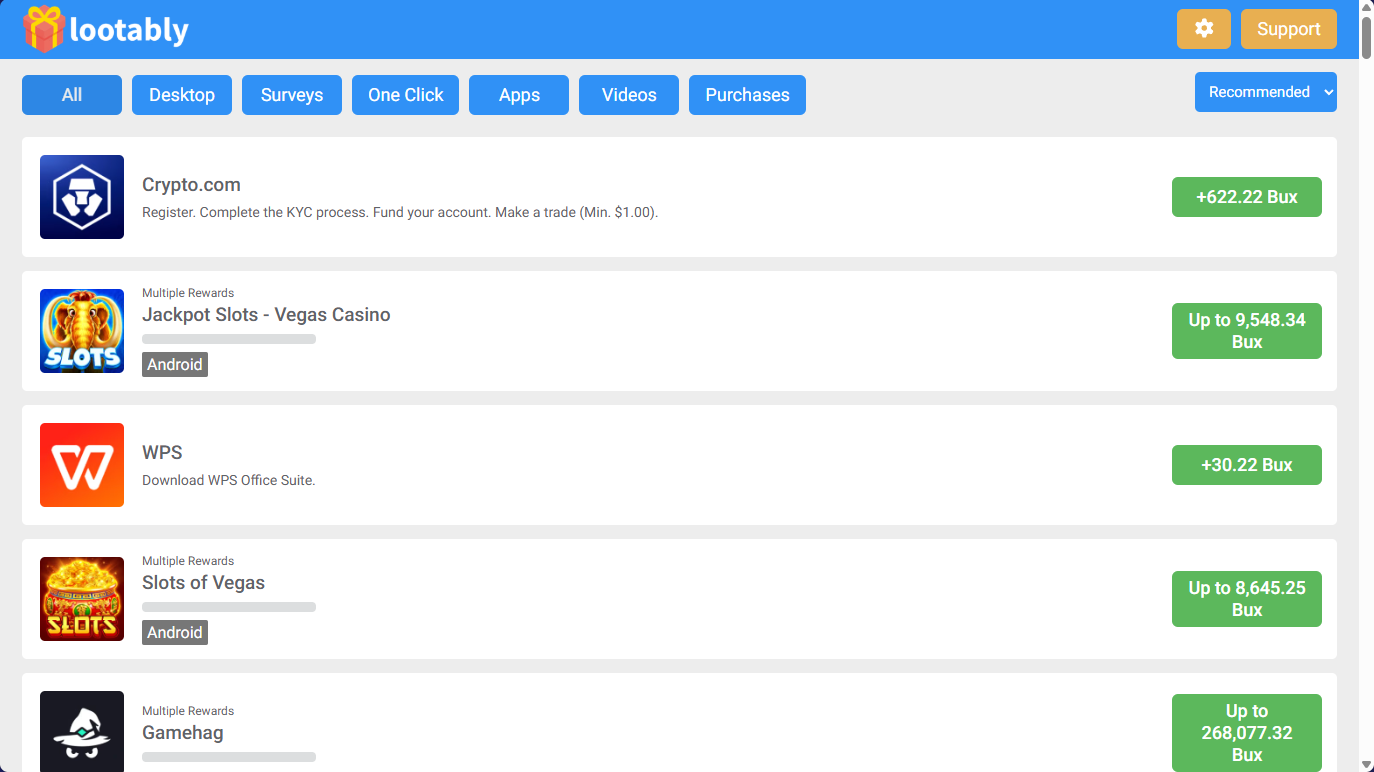Click the scrollbar up arrow
The image size is (1374, 772).
pyautogui.click(x=1366, y=7)
